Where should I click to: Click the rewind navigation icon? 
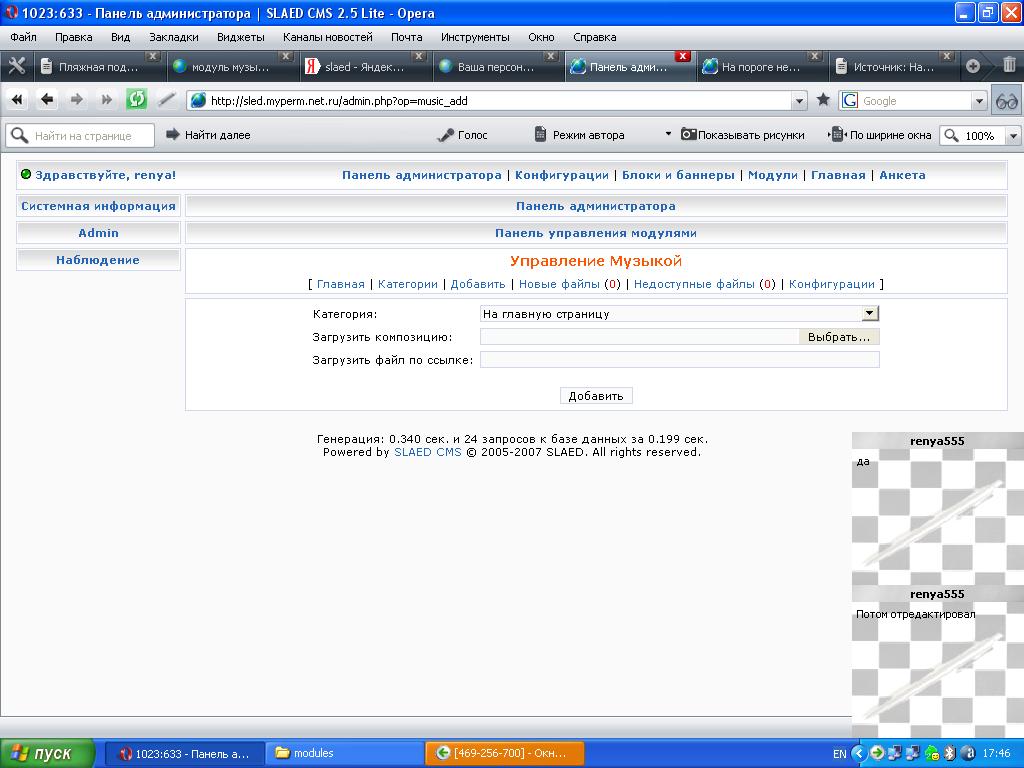[17, 99]
